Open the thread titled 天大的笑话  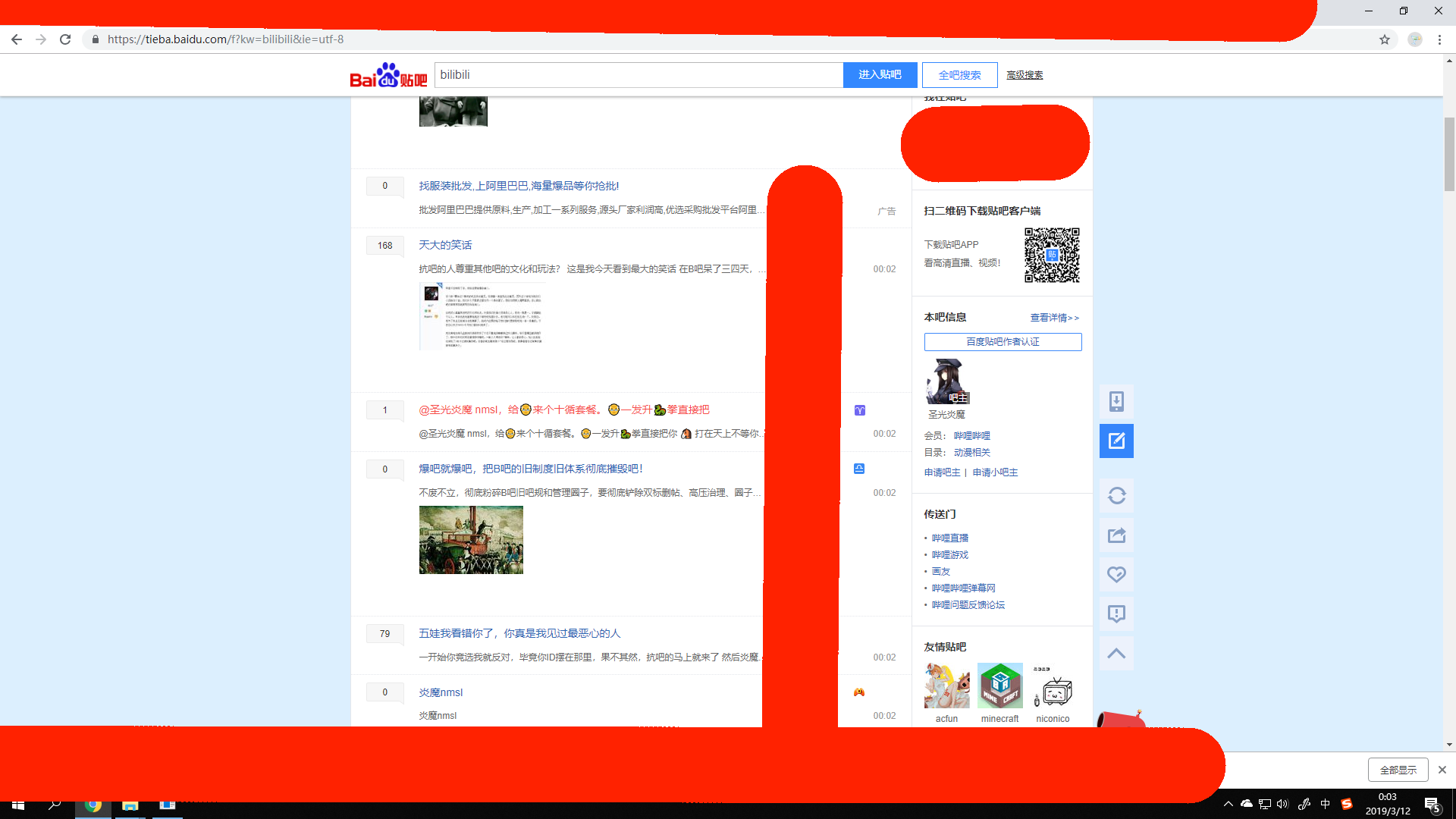point(445,245)
